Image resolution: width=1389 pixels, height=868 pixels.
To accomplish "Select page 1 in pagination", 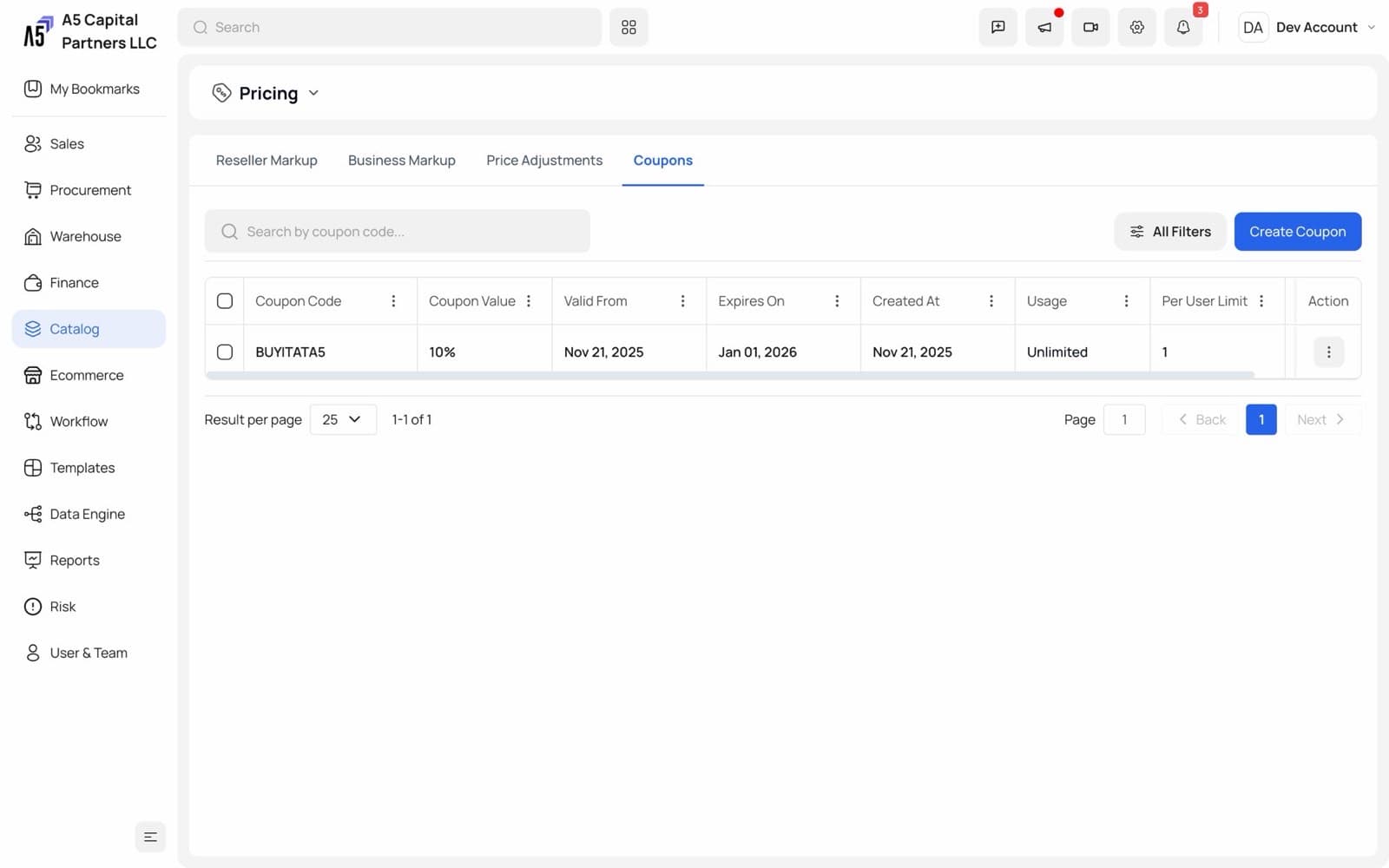I will coord(1261,419).
